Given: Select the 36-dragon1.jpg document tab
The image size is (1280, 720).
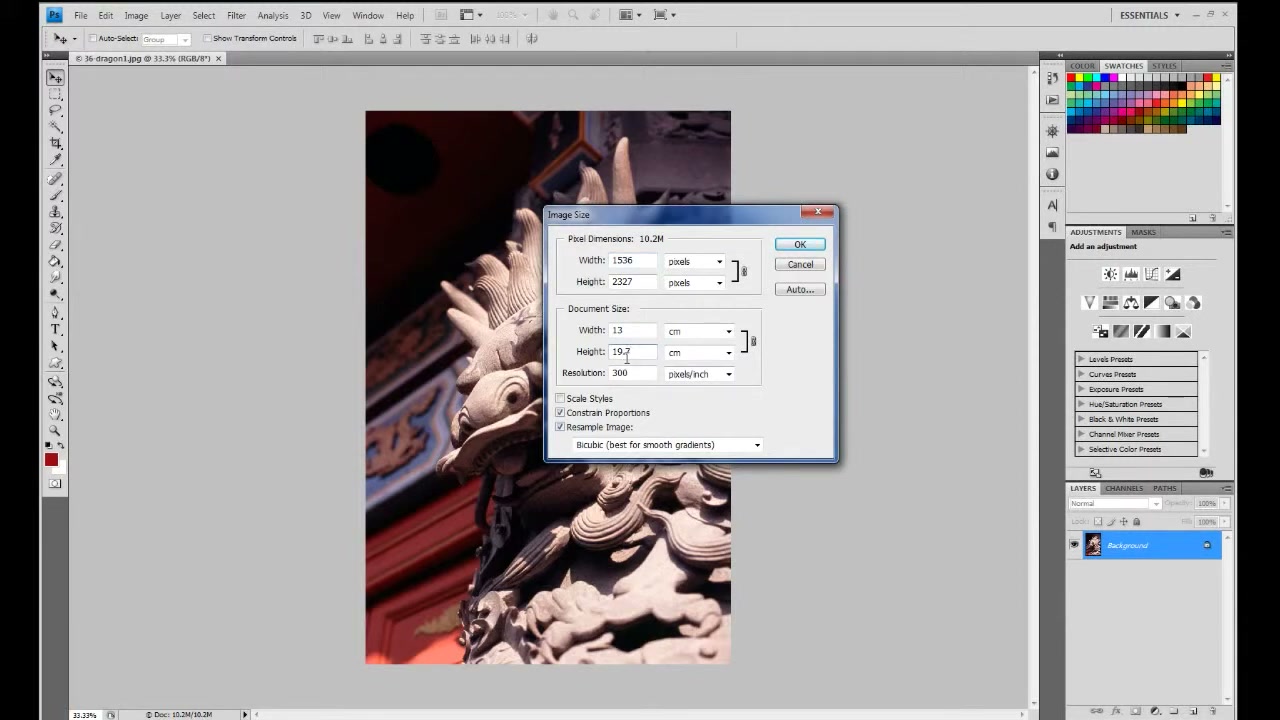Looking at the screenshot, I should [147, 58].
